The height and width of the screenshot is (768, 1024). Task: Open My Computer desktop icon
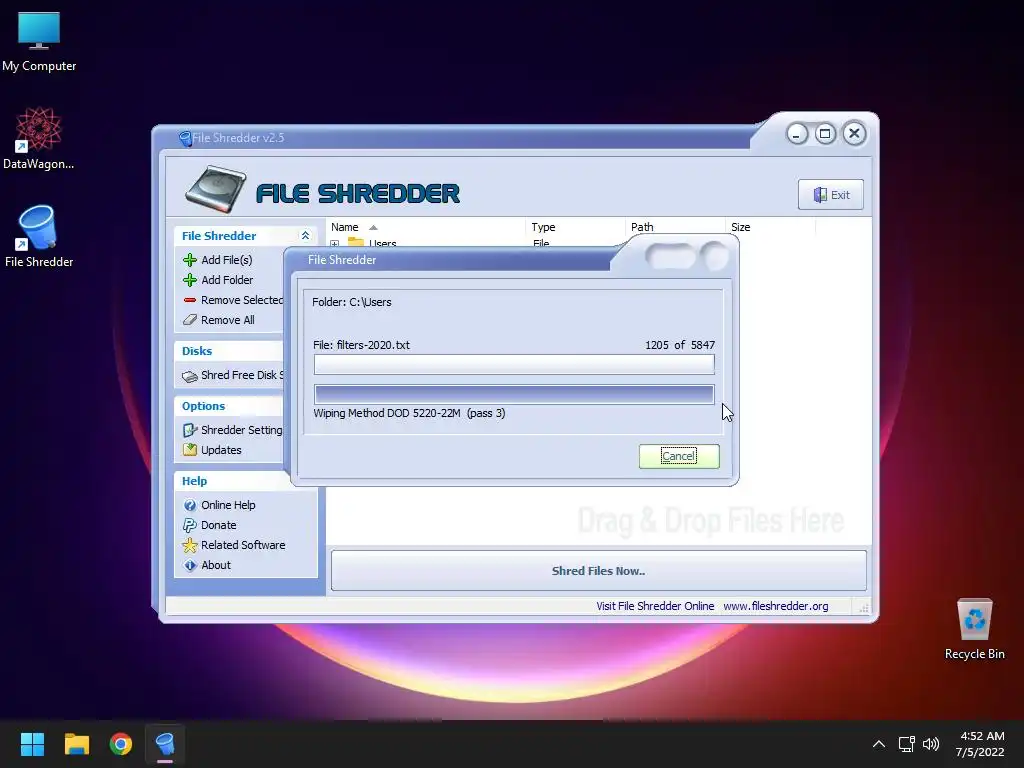tap(39, 42)
